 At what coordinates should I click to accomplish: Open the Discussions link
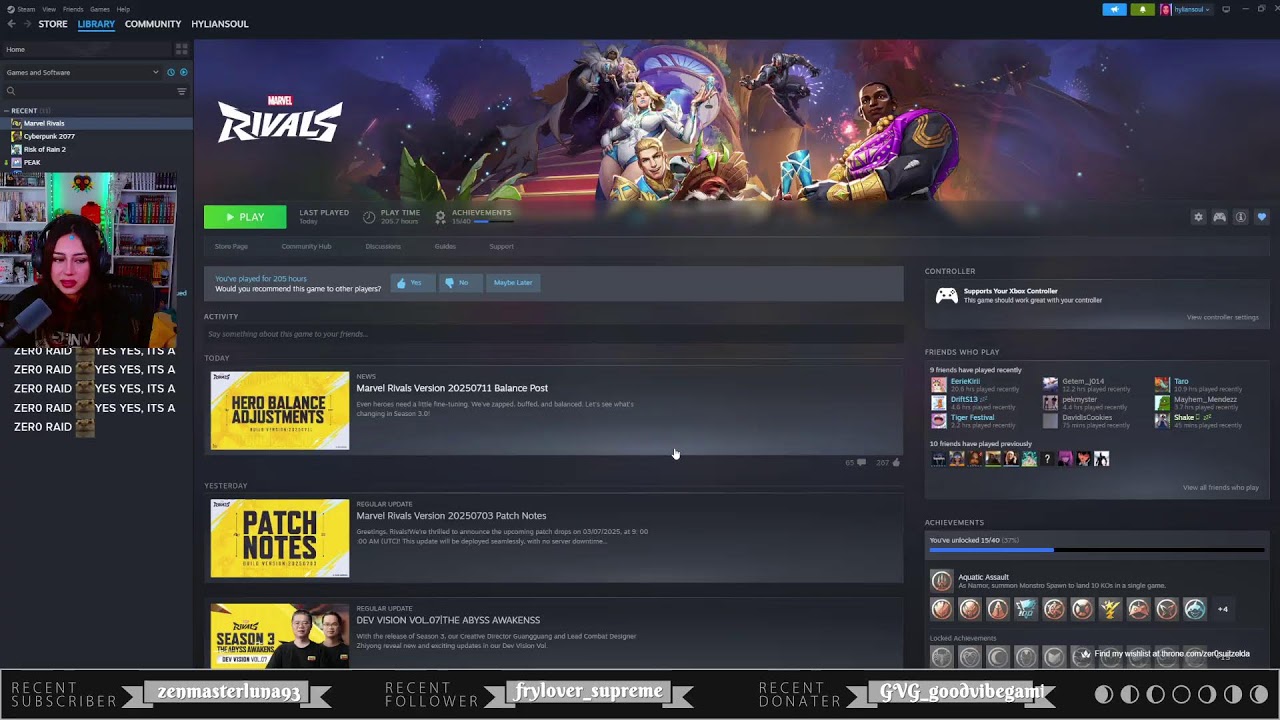click(x=383, y=246)
